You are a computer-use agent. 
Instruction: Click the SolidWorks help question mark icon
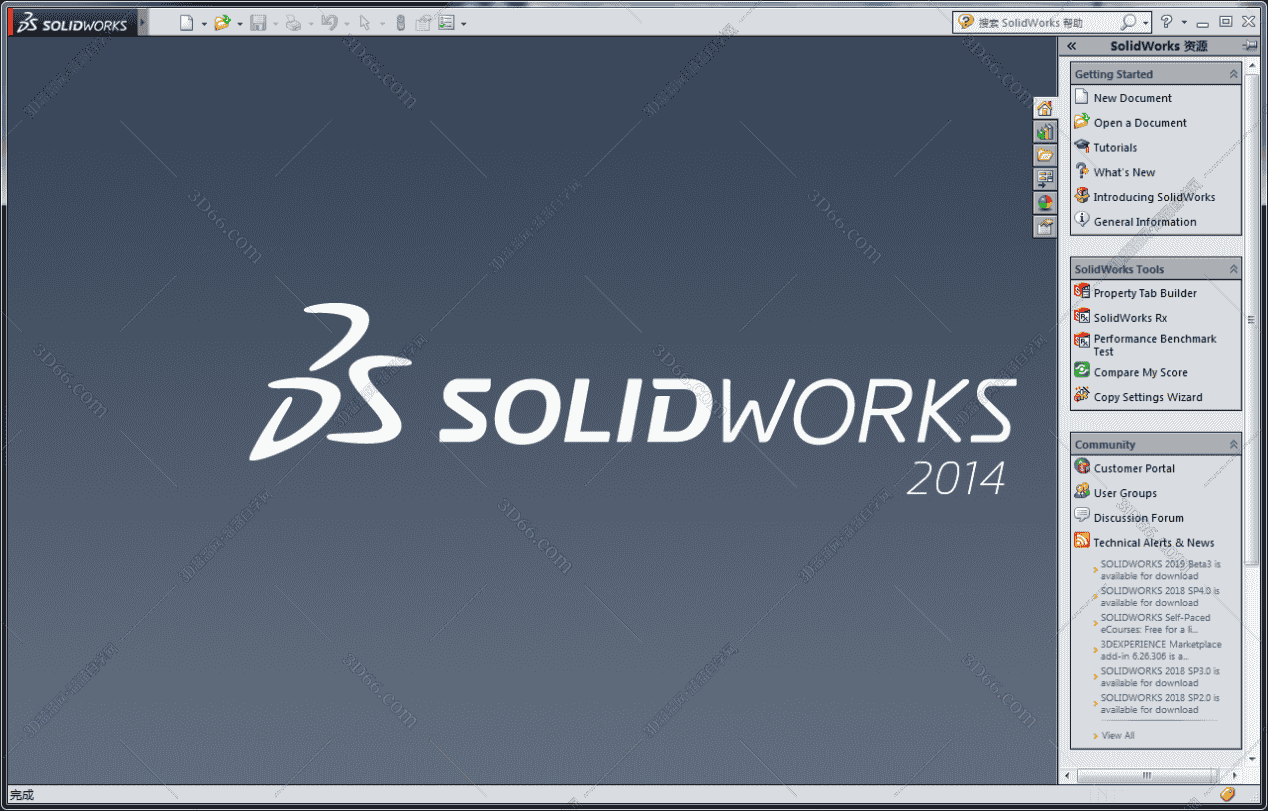[1166, 21]
